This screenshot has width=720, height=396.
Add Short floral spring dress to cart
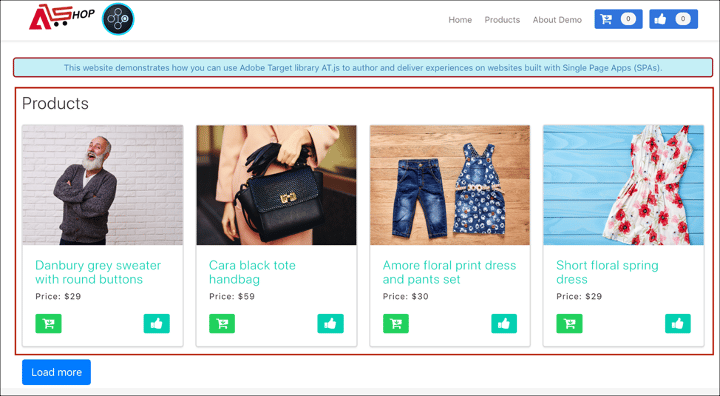pos(569,323)
